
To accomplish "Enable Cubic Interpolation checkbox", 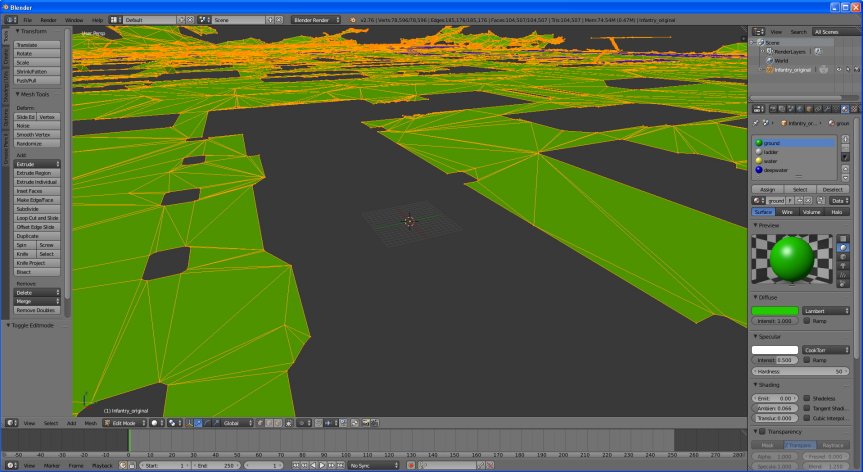I will coord(807,418).
